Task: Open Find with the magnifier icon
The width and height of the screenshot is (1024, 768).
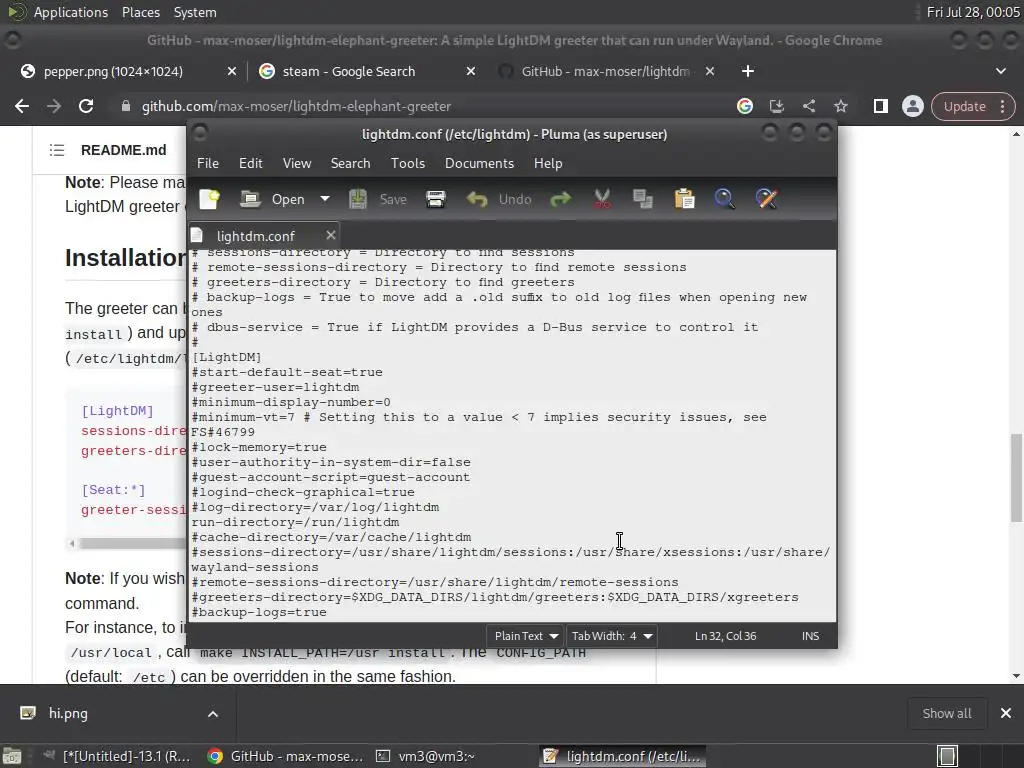Action: [x=725, y=199]
